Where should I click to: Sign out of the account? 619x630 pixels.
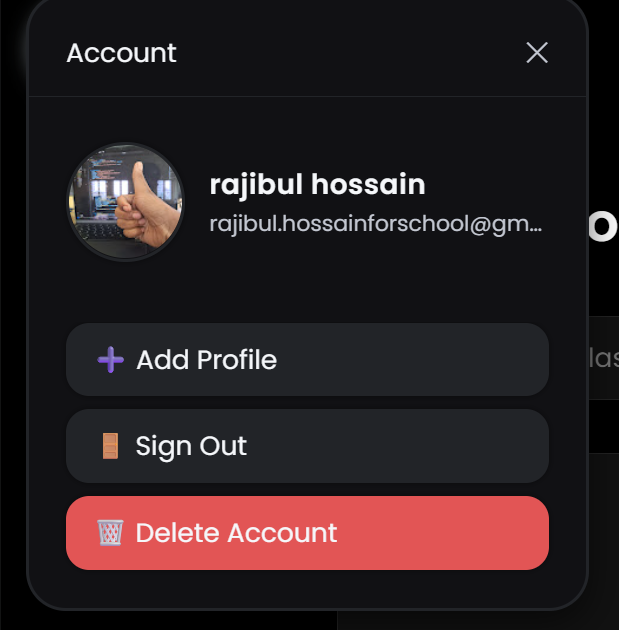[x=307, y=446]
